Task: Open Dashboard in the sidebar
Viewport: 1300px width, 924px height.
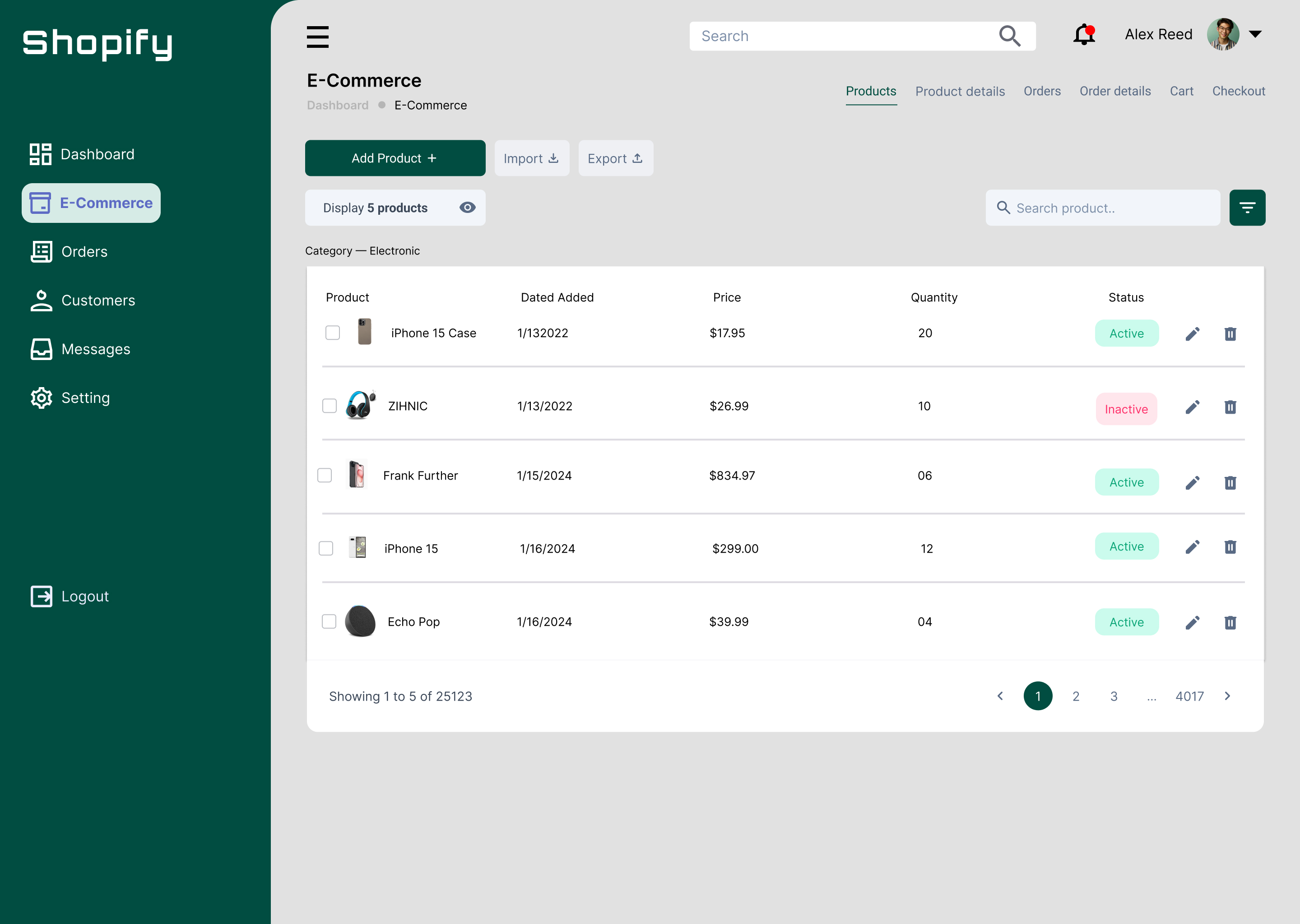Action: (x=82, y=154)
